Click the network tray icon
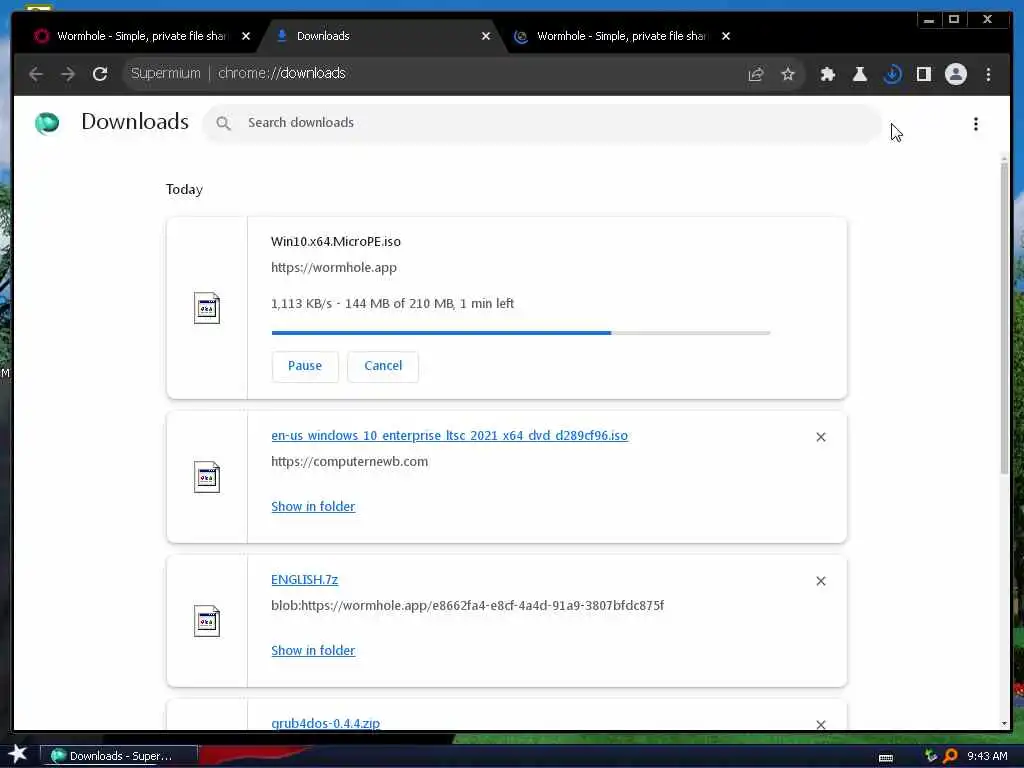Image resolution: width=1024 pixels, height=768 pixels. [x=931, y=756]
